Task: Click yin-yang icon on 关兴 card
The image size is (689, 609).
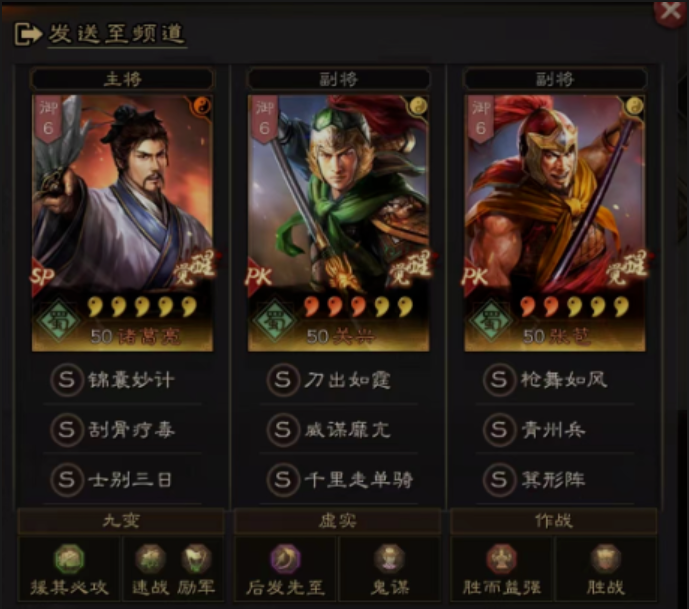Action: pos(418,106)
